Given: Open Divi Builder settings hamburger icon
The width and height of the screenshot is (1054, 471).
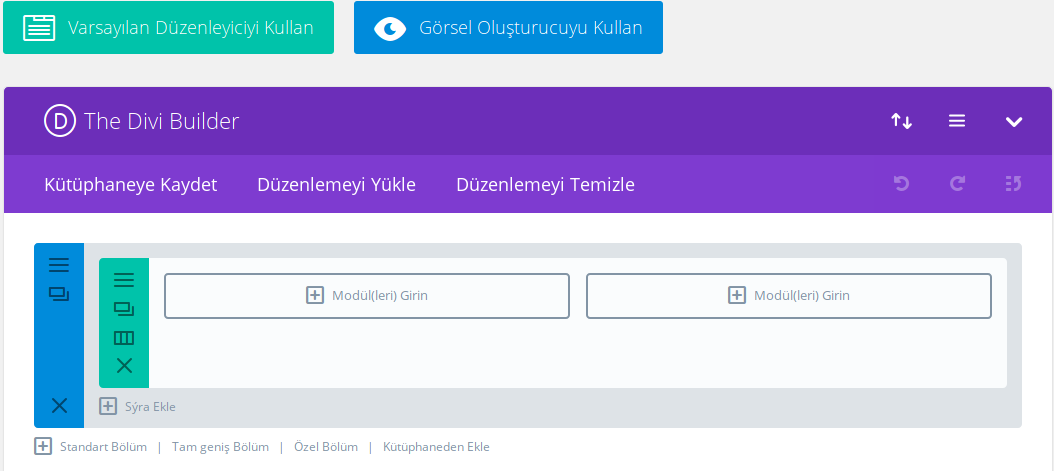Looking at the screenshot, I should click(957, 121).
